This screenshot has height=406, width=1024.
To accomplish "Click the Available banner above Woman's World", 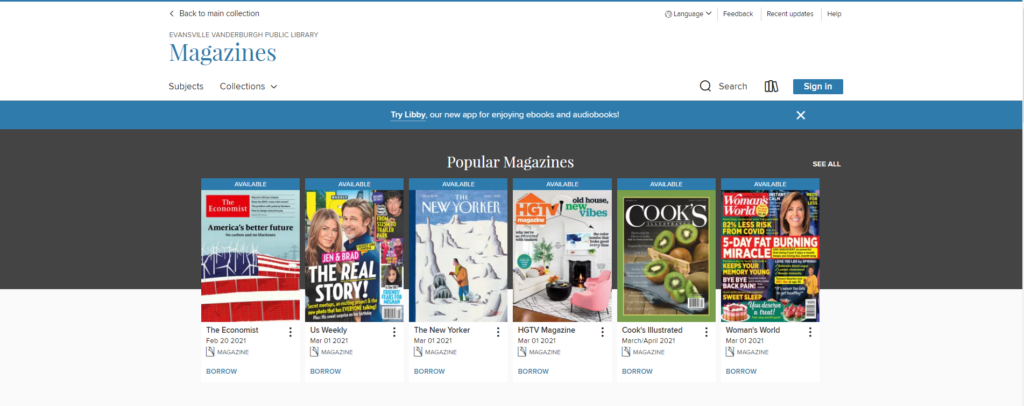I will pyautogui.click(x=770, y=184).
